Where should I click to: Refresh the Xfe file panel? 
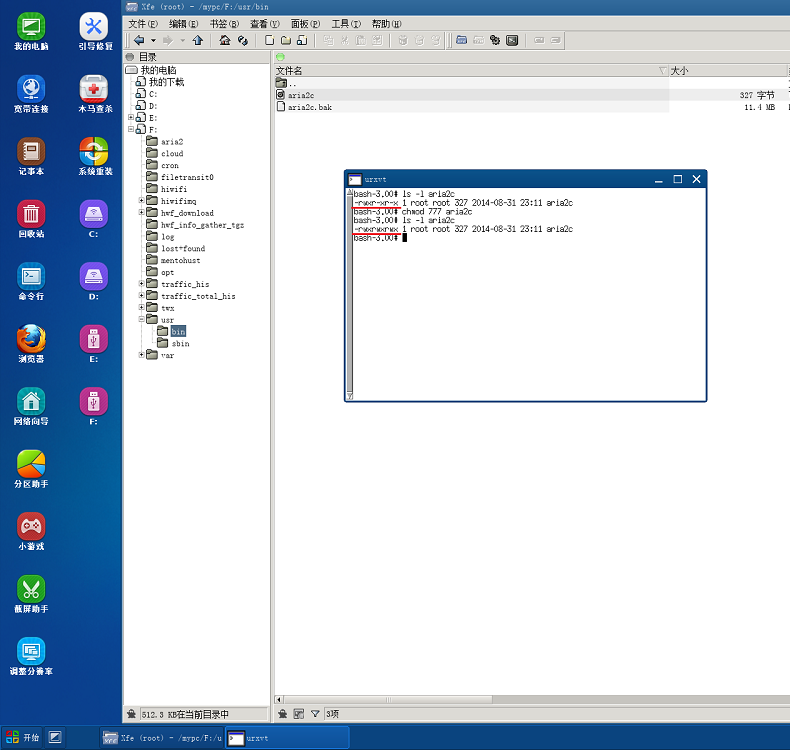pos(243,40)
